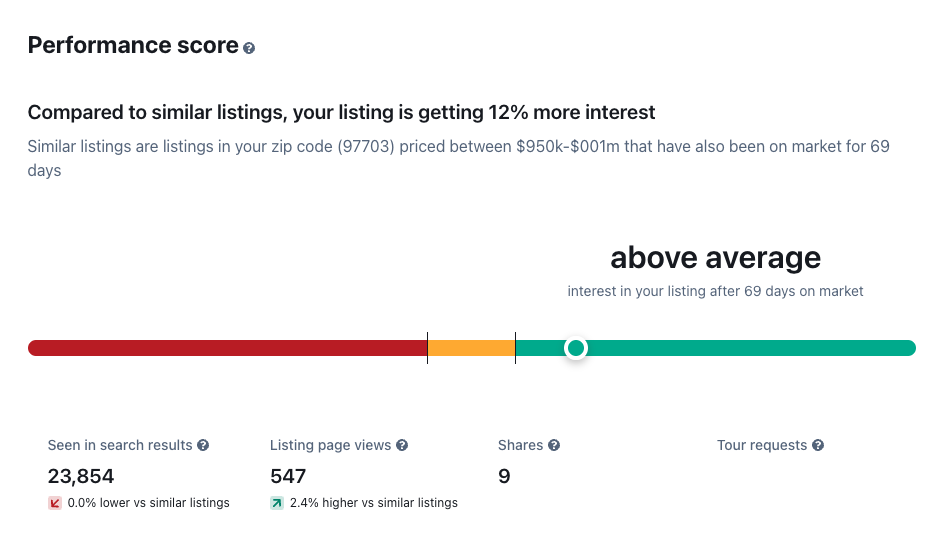The height and width of the screenshot is (550, 942).
Task: Click the white circle marker on the score bar
Action: click(x=575, y=348)
